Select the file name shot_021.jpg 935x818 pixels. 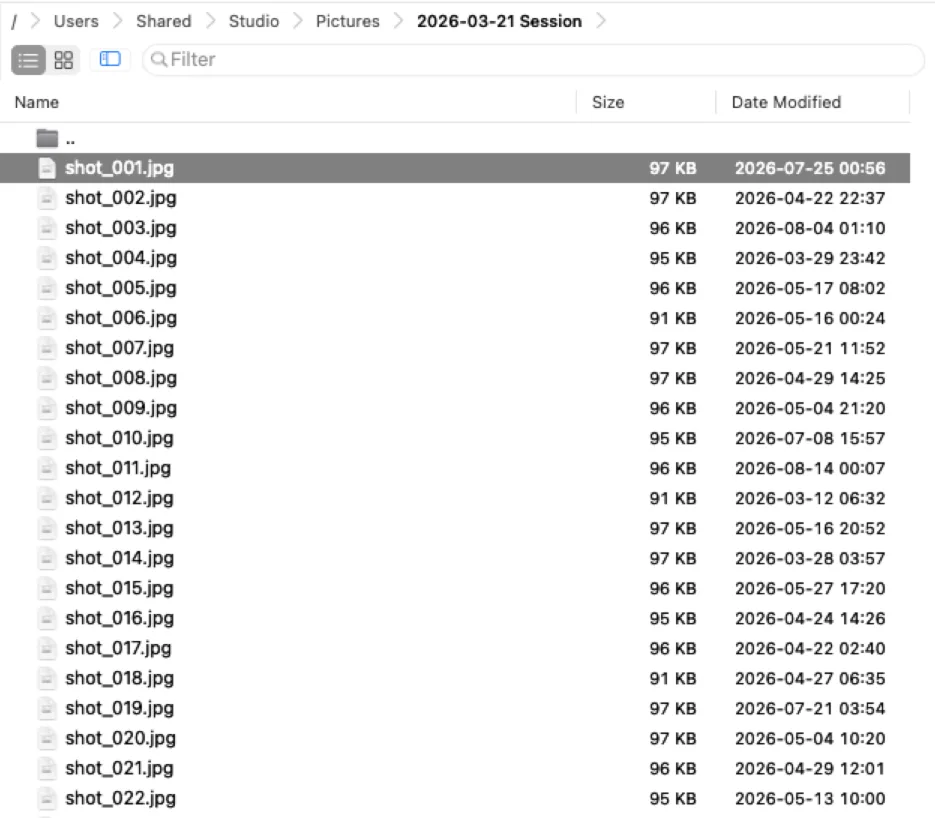pos(119,768)
